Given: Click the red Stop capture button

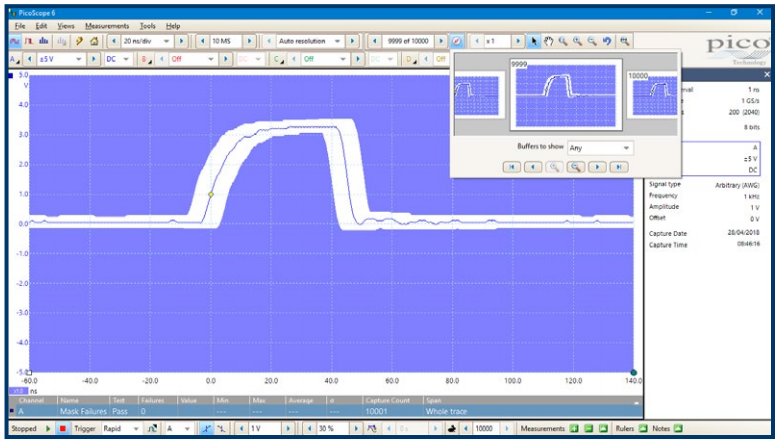Looking at the screenshot, I should tap(63, 428).
